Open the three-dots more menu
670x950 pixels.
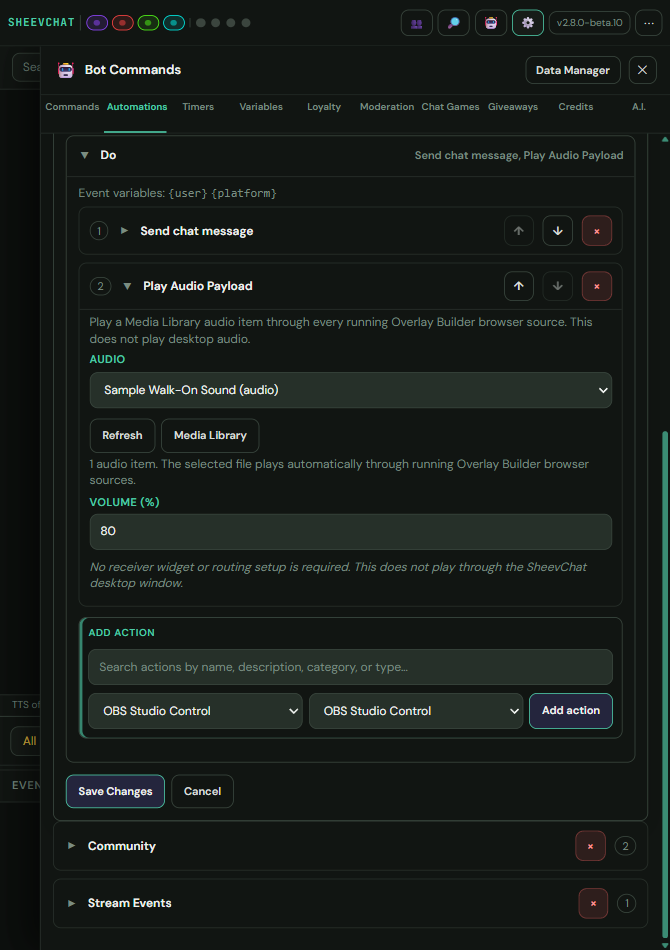tap(649, 23)
